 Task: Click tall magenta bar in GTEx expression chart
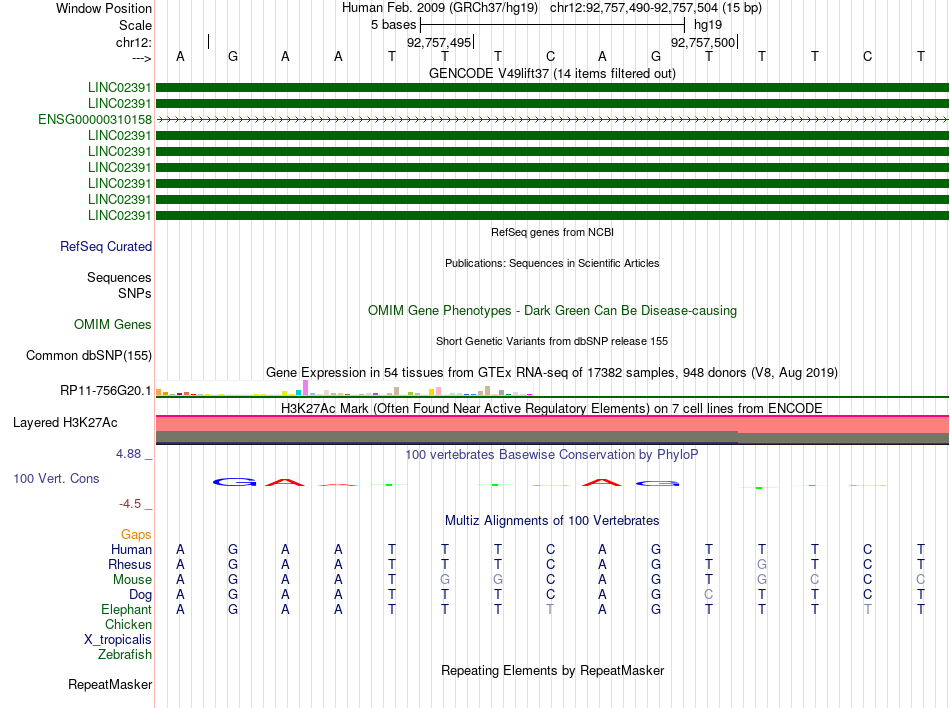(305, 388)
